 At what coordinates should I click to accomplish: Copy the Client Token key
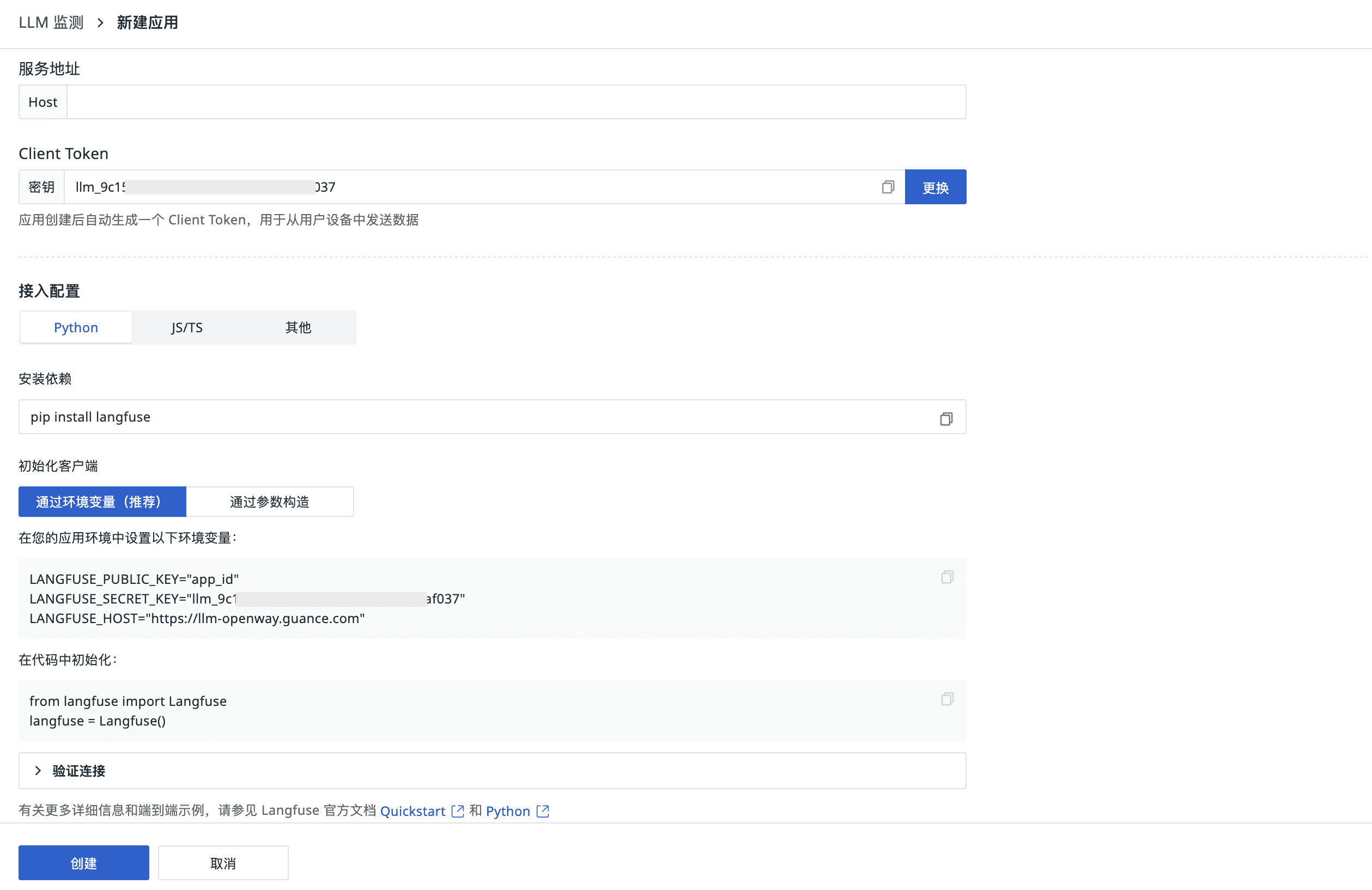(x=888, y=187)
